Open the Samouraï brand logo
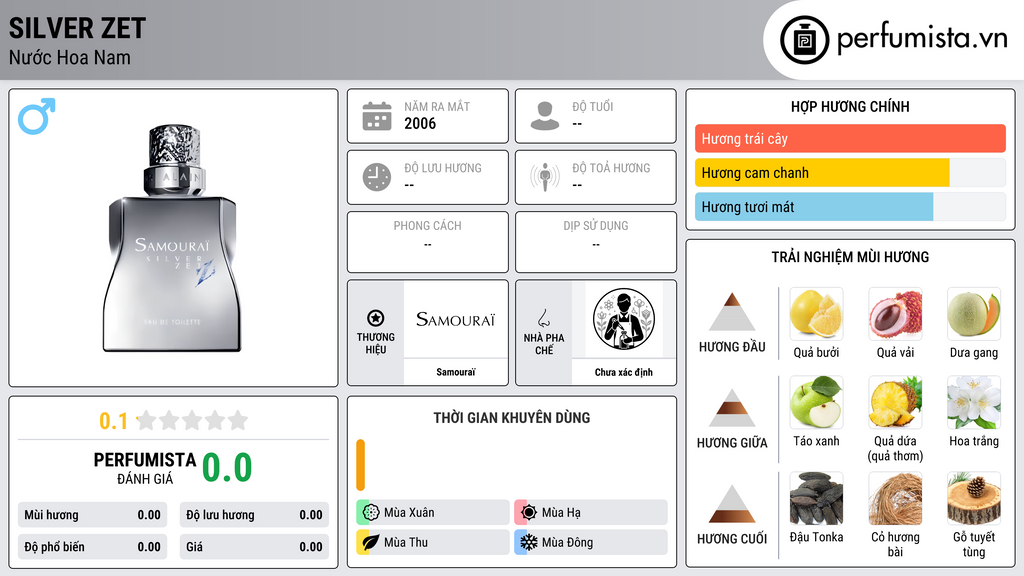 (455, 319)
